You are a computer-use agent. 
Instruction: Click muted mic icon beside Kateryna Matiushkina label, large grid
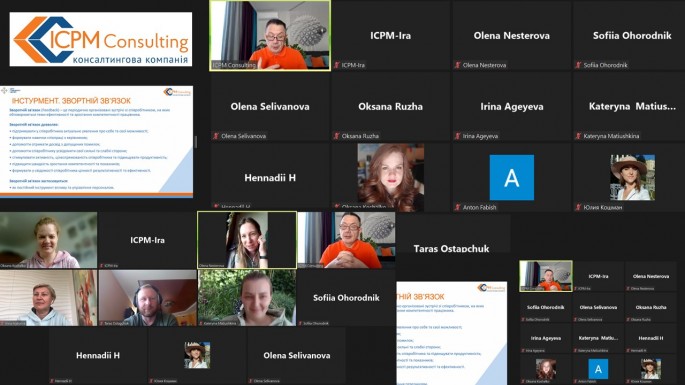coord(578,136)
